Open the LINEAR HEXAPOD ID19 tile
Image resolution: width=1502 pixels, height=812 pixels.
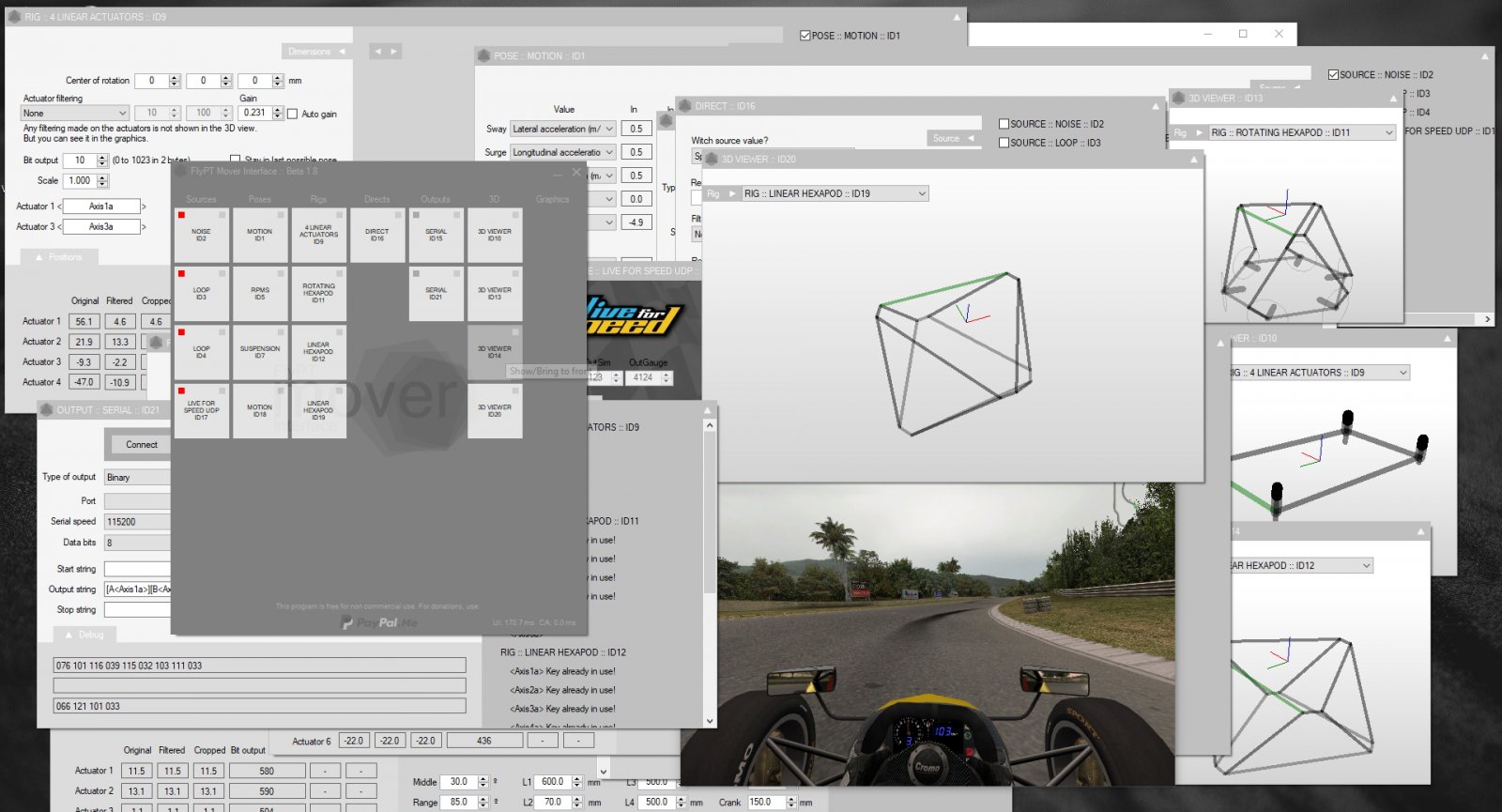(318, 411)
